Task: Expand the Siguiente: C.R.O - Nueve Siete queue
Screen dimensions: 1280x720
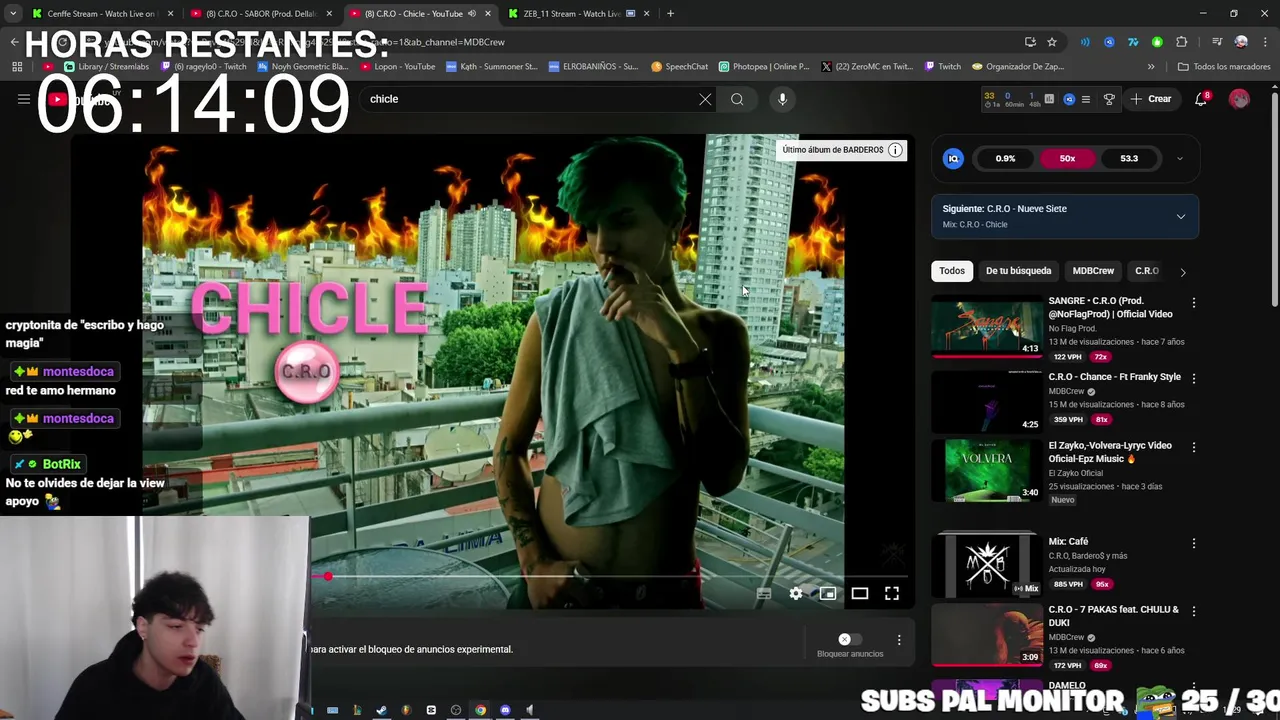Action: [x=1181, y=216]
